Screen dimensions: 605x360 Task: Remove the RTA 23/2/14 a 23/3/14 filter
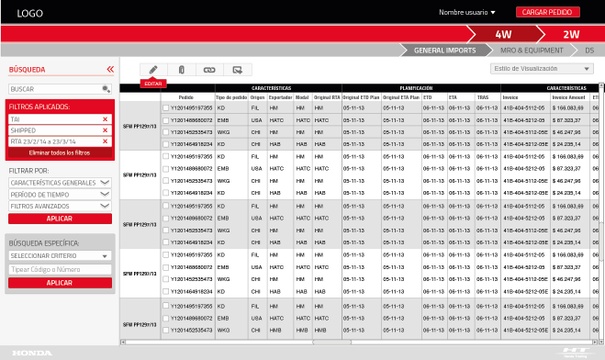tap(105, 142)
